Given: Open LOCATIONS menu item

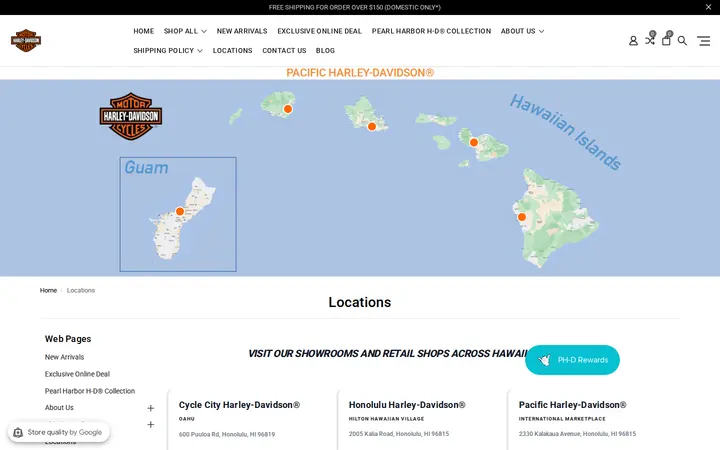Looking at the screenshot, I should [x=232, y=51].
